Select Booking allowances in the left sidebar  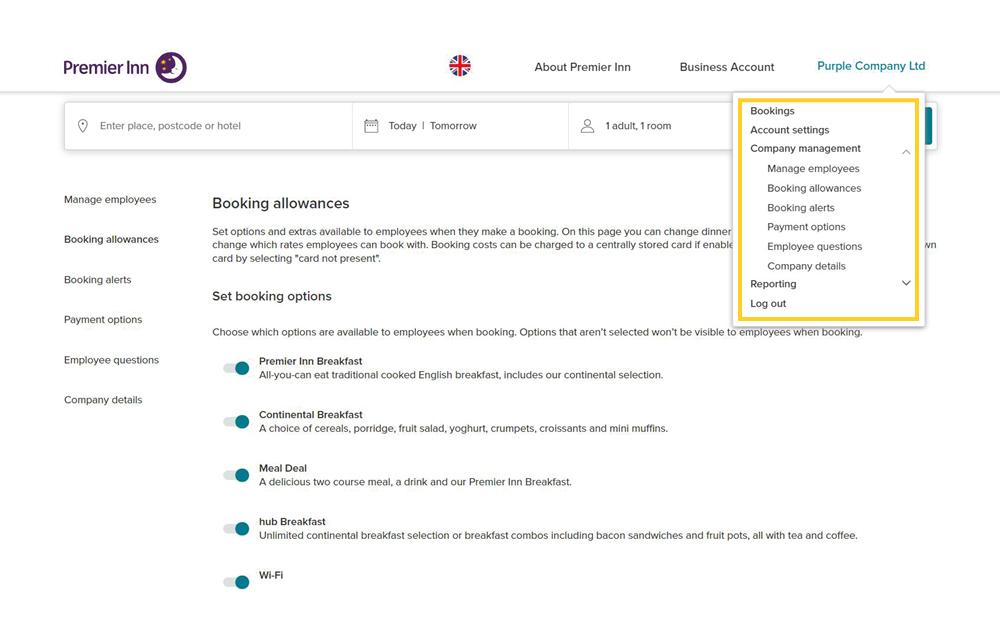(111, 240)
